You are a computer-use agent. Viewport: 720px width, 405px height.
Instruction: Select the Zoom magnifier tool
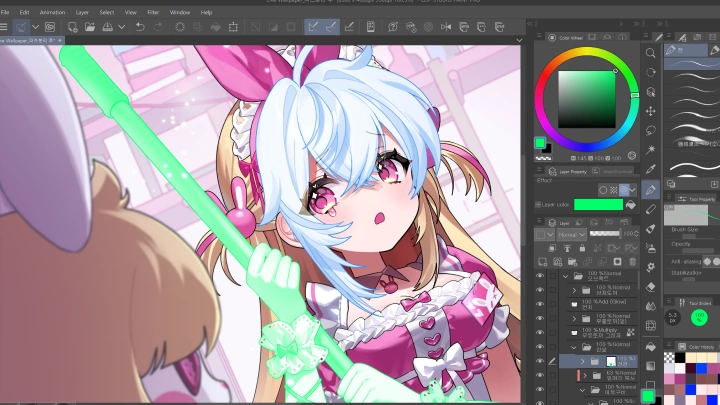[650, 53]
